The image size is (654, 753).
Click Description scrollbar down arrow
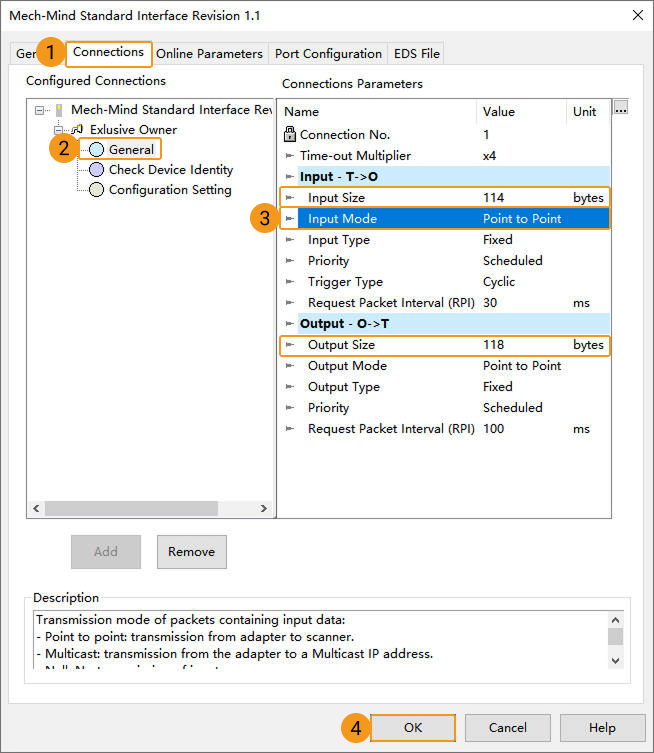(616, 660)
